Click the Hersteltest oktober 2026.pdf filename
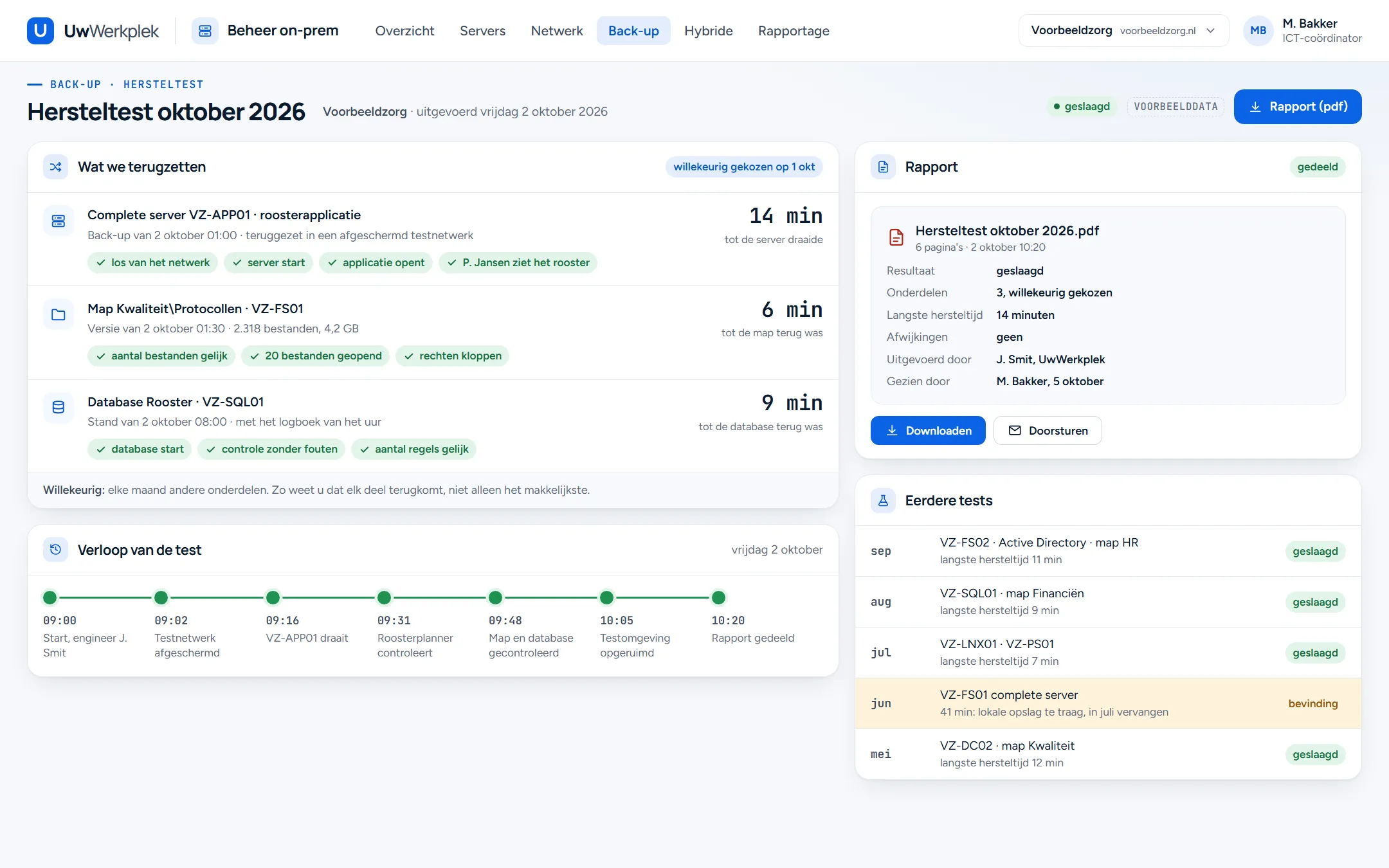The image size is (1389, 868). point(1007,231)
